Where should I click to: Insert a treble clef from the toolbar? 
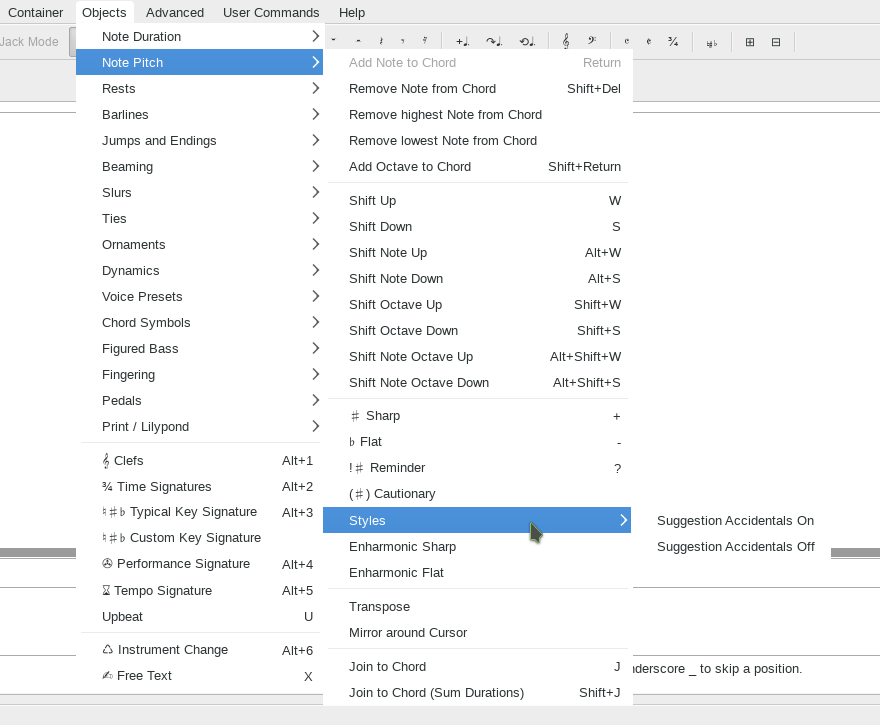pyautogui.click(x=566, y=42)
